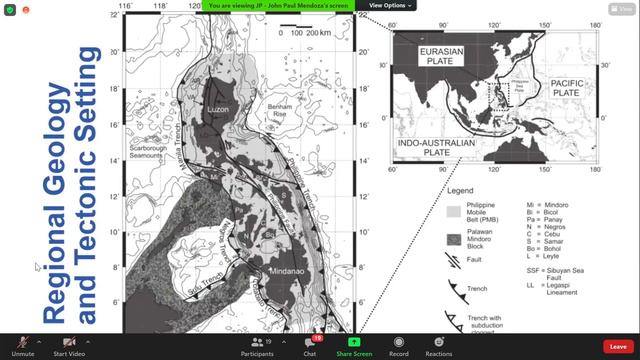Click the Philippine Mobile Belt legend swatch
640x360 pixels.
(x=453, y=211)
